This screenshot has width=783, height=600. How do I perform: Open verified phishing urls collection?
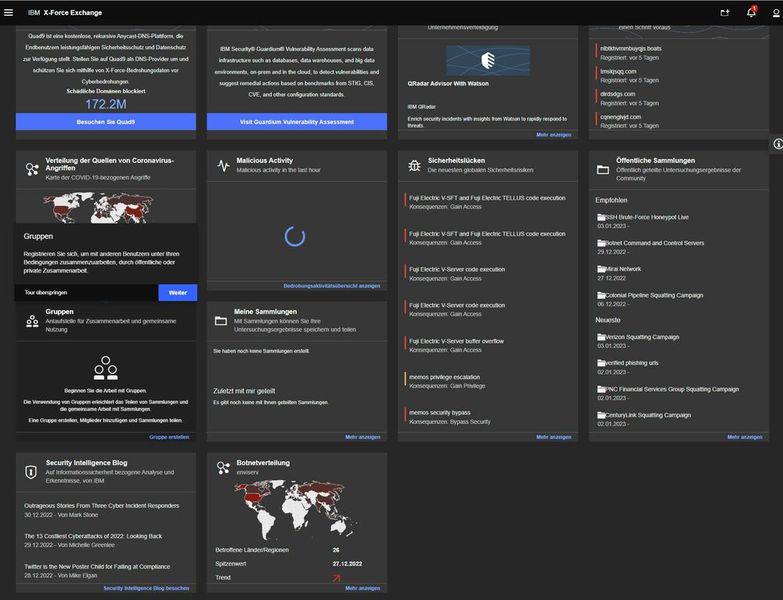(x=632, y=363)
